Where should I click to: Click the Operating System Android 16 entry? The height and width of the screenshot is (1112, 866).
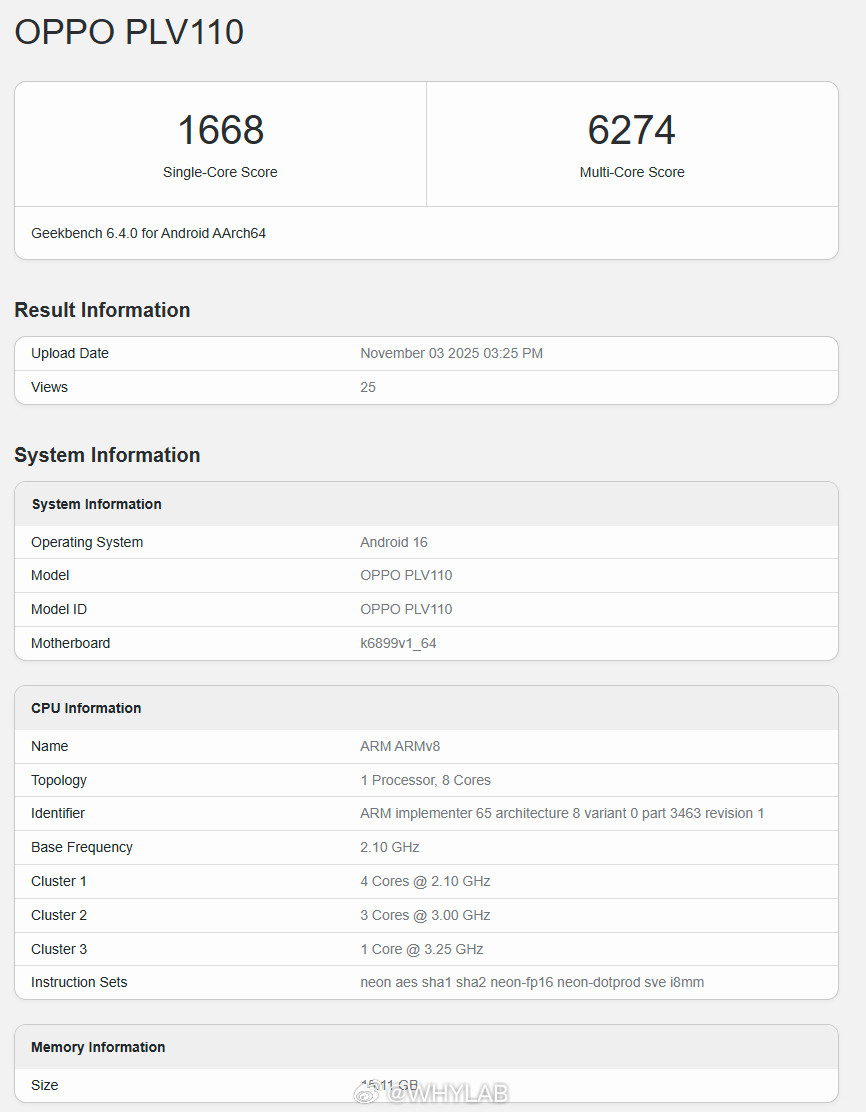click(393, 542)
